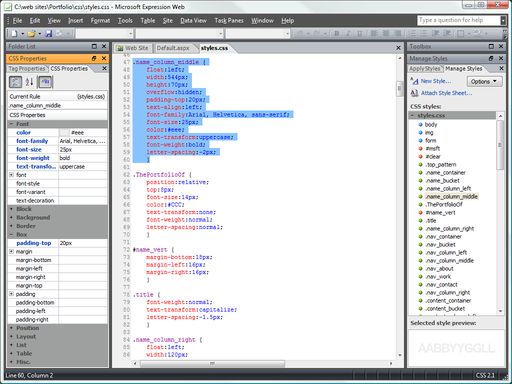Viewport: 512px width, 384px height.
Task: Click the Center alignment toolbar icon
Action: point(386,33)
